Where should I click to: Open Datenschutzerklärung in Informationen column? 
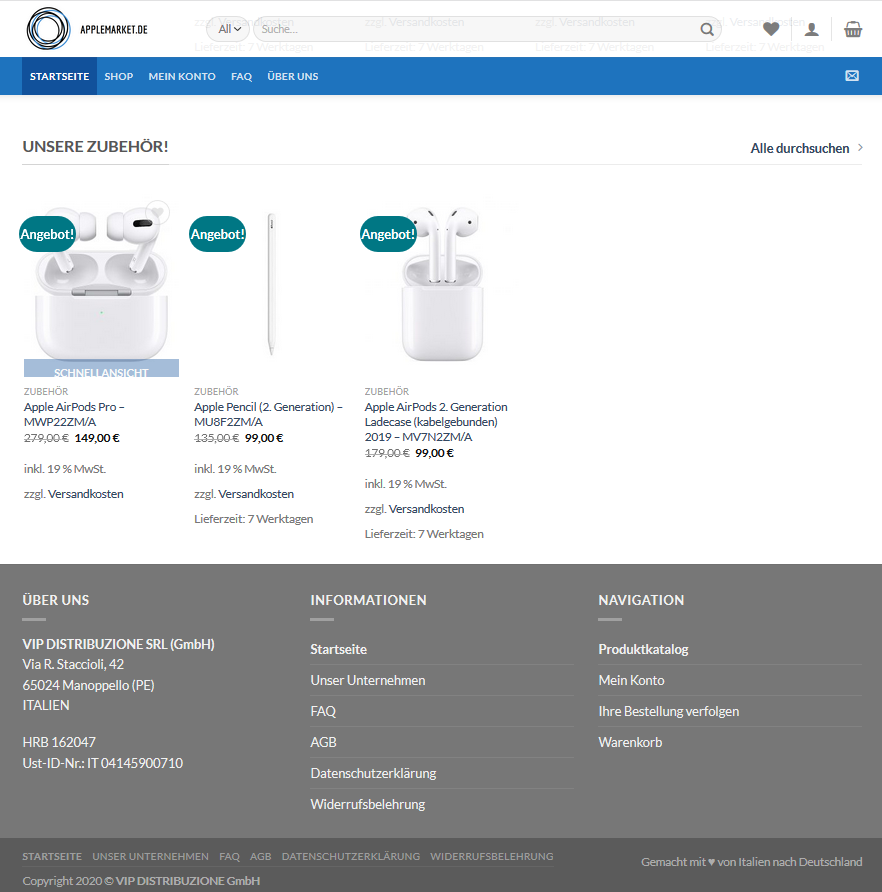(373, 773)
